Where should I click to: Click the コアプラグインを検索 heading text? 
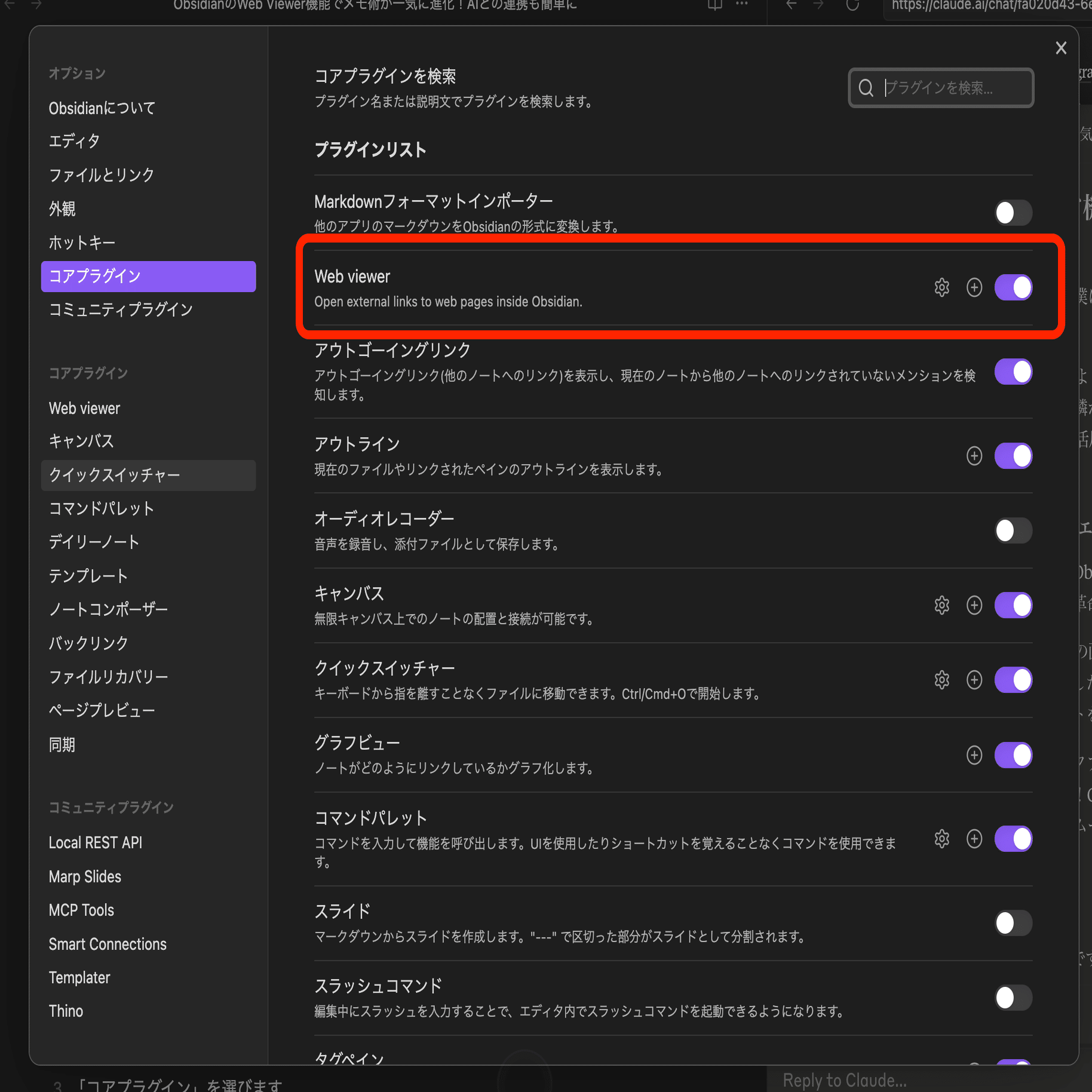click(x=385, y=76)
